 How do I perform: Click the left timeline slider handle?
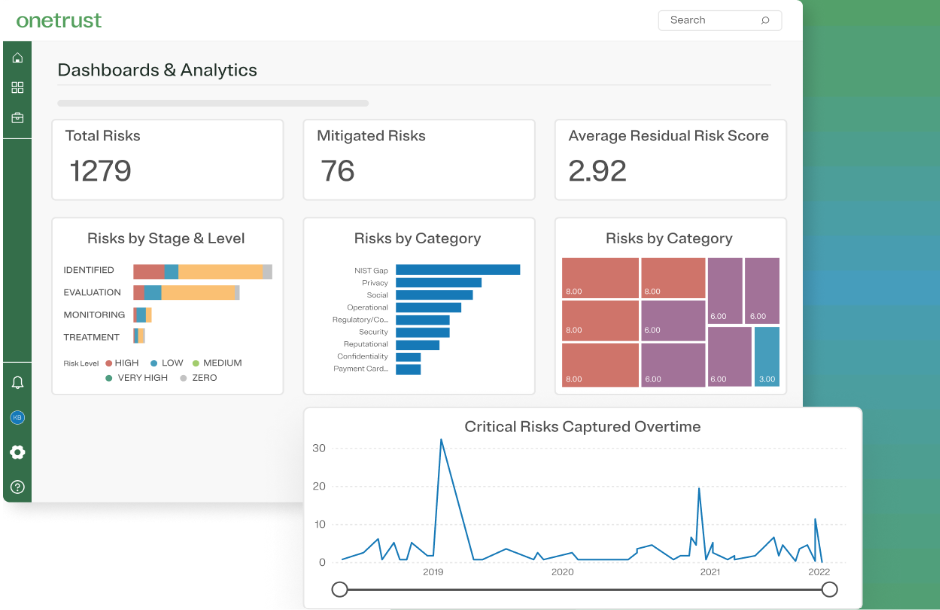point(339,590)
